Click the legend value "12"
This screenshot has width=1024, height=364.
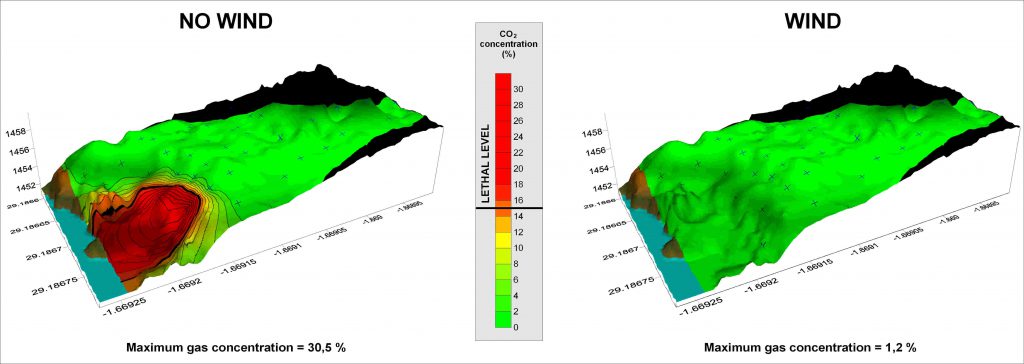(x=520, y=232)
